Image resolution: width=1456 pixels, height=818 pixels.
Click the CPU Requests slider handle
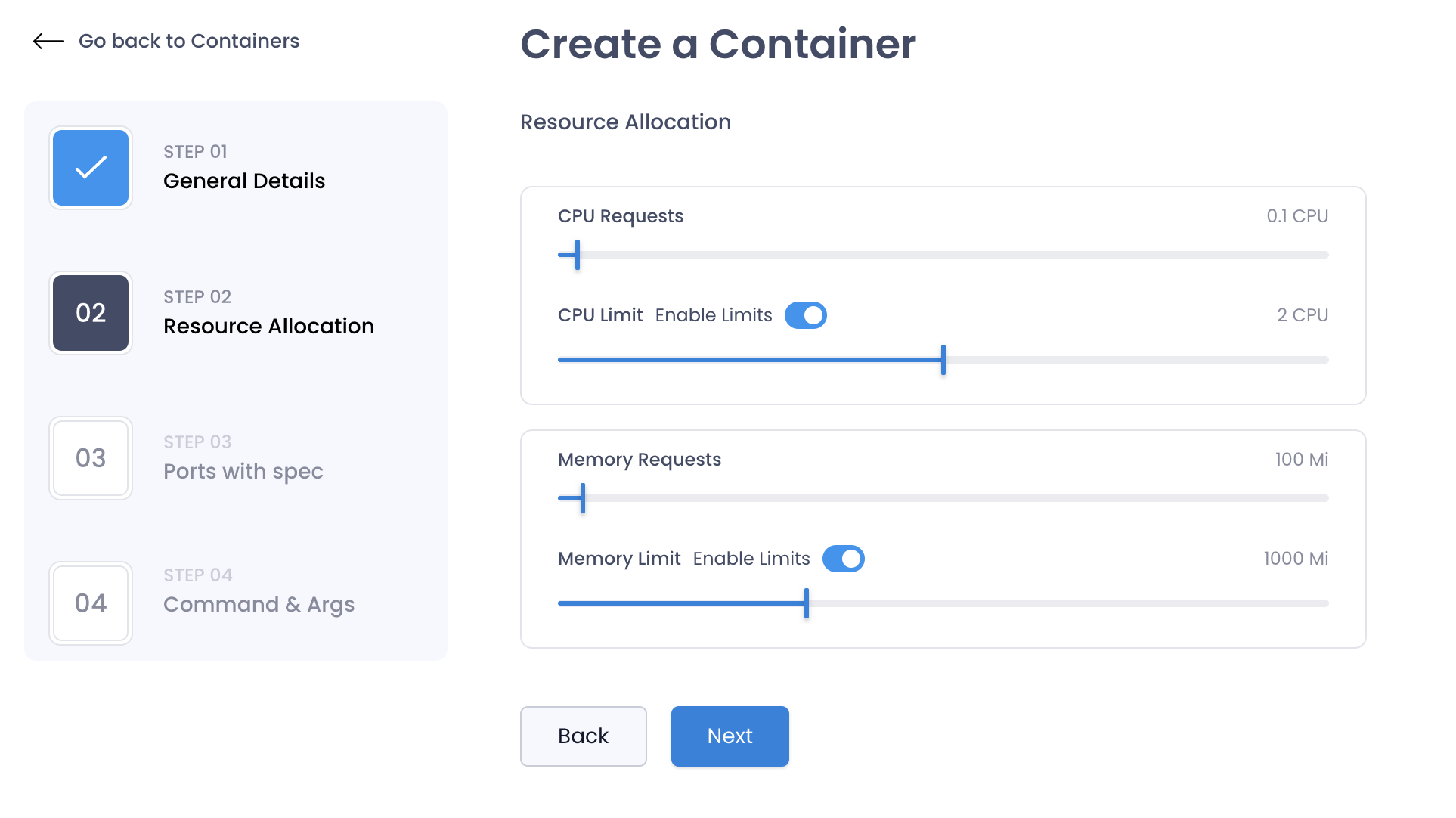tap(578, 255)
